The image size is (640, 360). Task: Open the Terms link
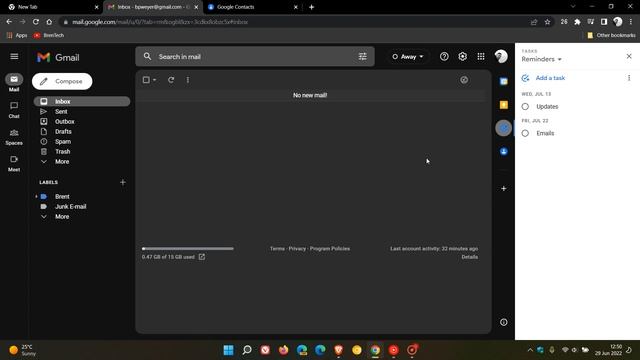pos(277,249)
